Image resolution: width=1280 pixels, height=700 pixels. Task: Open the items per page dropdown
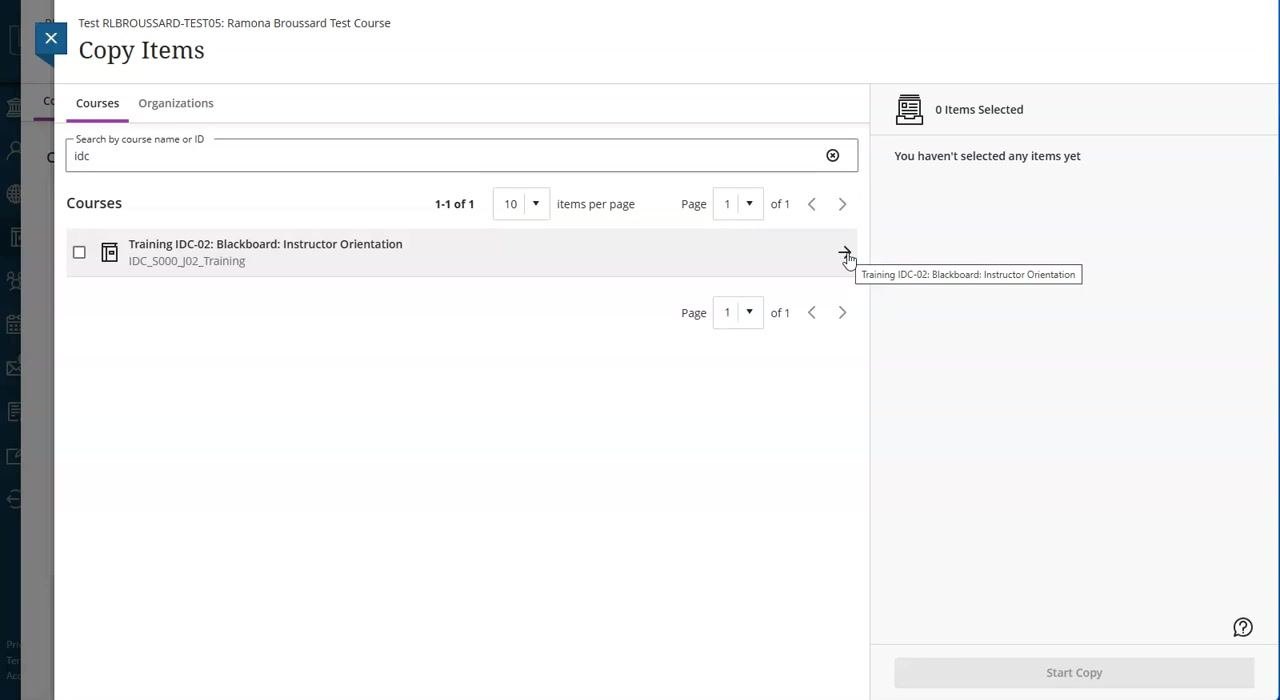click(x=521, y=204)
